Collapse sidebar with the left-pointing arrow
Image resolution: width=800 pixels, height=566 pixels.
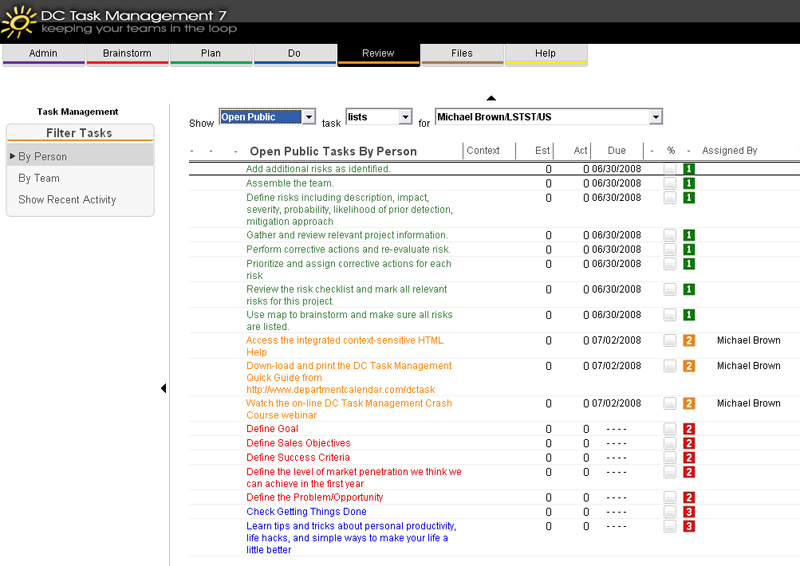[x=163, y=388]
